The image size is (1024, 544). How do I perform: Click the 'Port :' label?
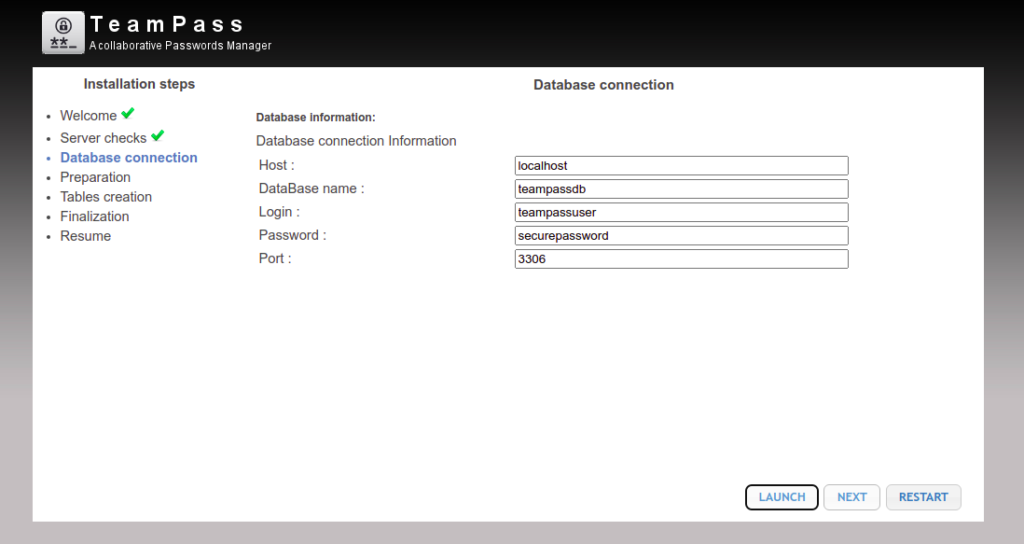[x=275, y=259]
